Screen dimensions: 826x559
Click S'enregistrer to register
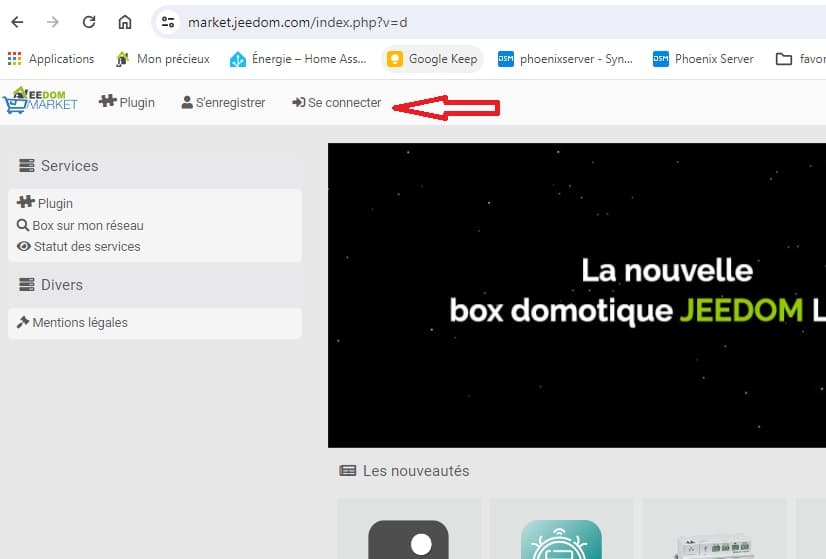click(223, 102)
